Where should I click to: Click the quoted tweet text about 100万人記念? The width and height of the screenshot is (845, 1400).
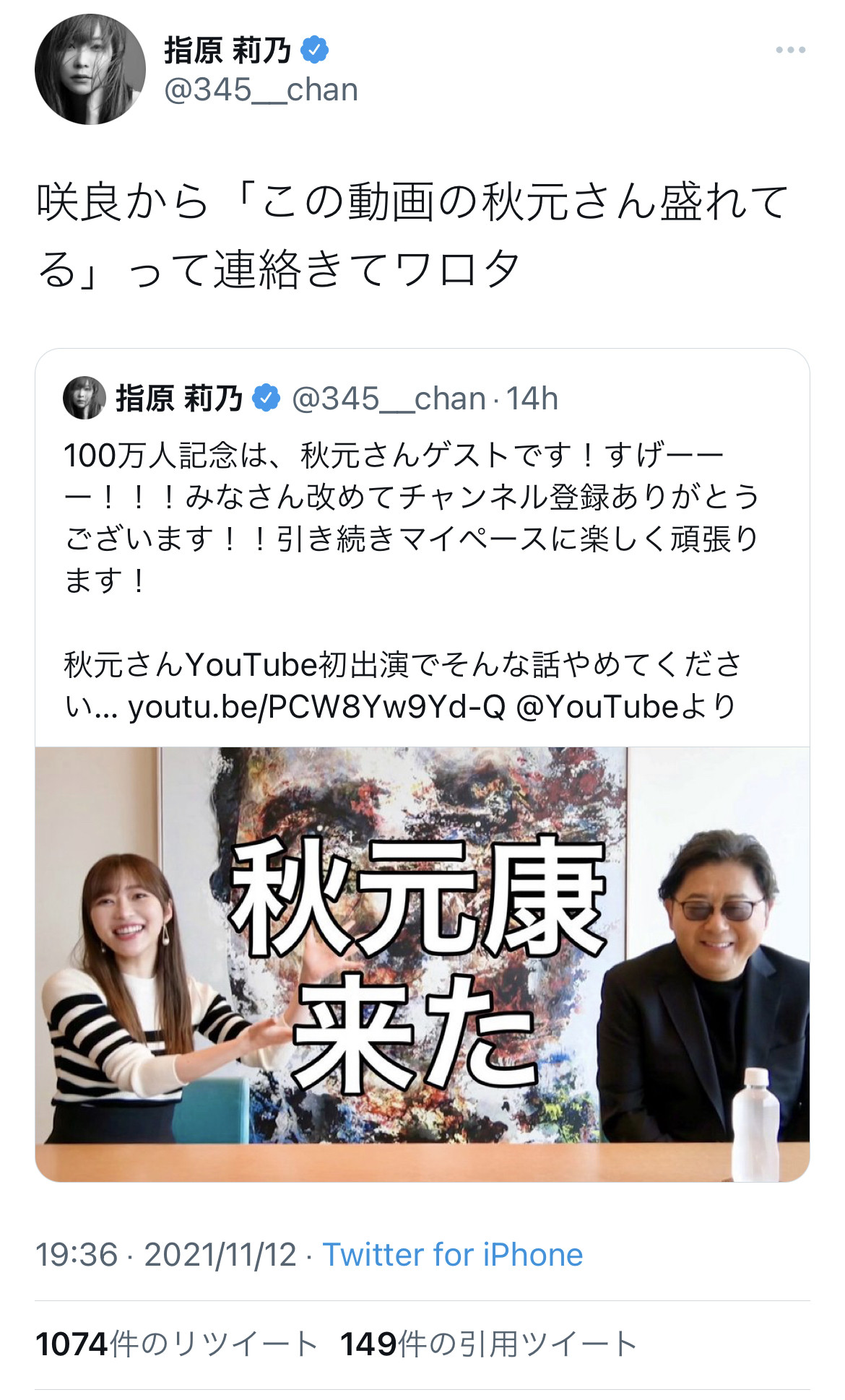pyautogui.click(x=412, y=517)
